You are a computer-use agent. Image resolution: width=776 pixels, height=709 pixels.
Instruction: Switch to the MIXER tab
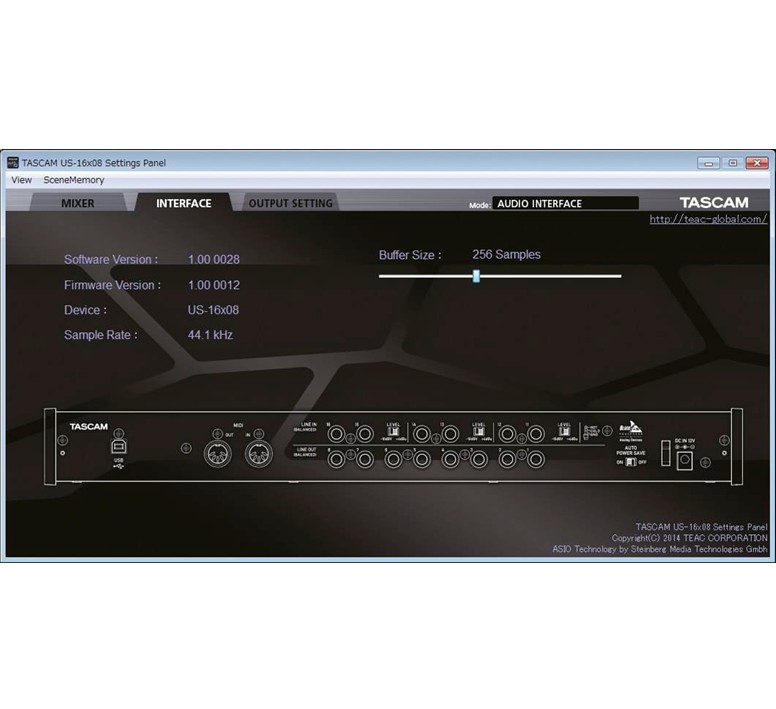78,203
